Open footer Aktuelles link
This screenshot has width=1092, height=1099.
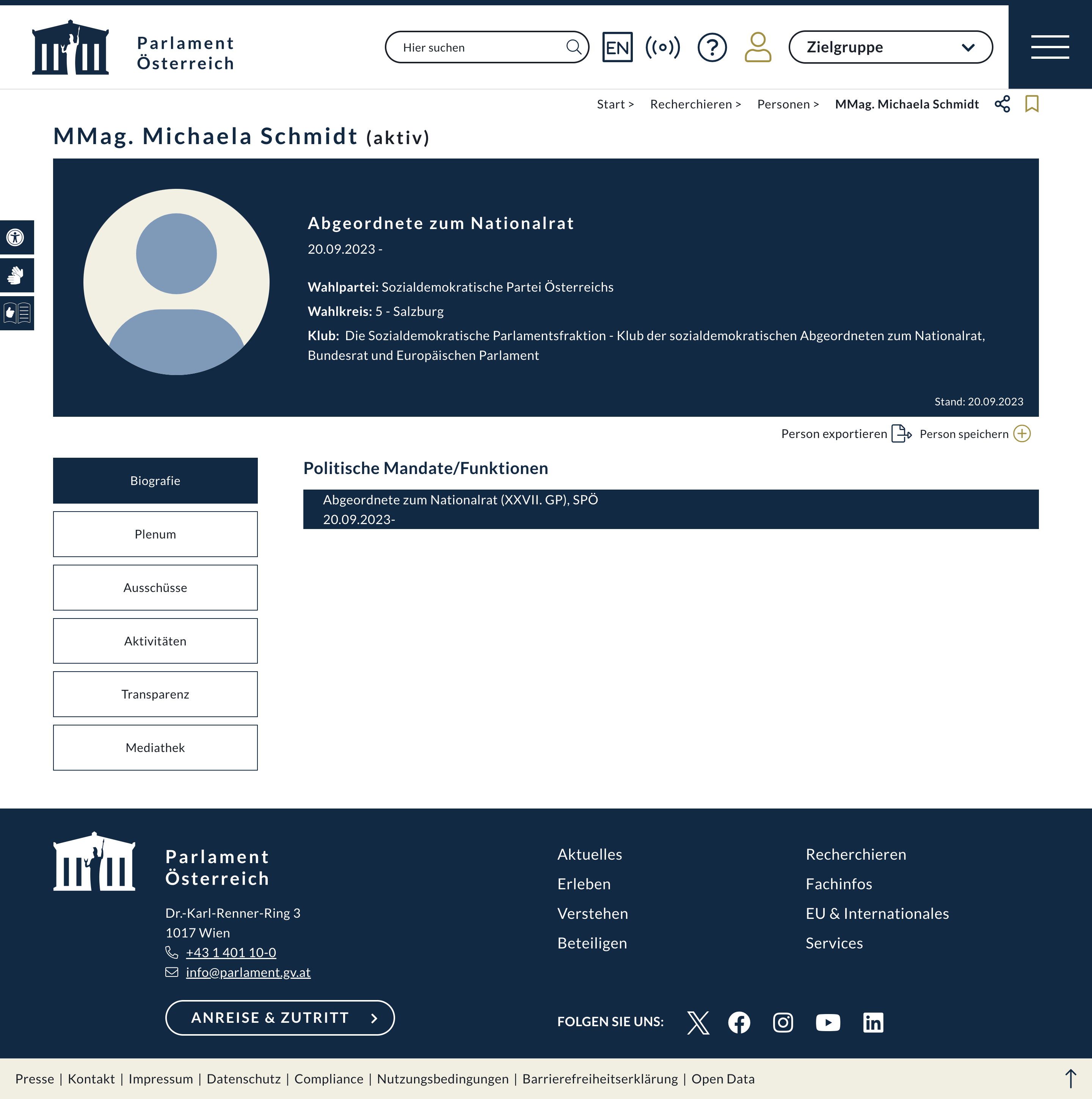(x=590, y=854)
